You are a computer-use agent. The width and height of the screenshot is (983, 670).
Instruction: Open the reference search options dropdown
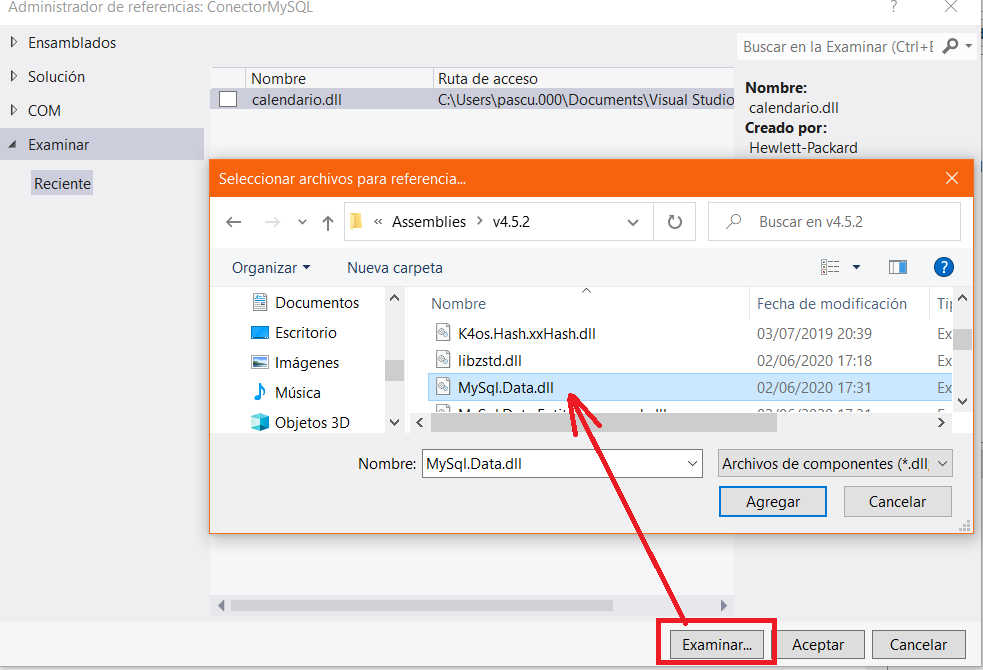969,46
